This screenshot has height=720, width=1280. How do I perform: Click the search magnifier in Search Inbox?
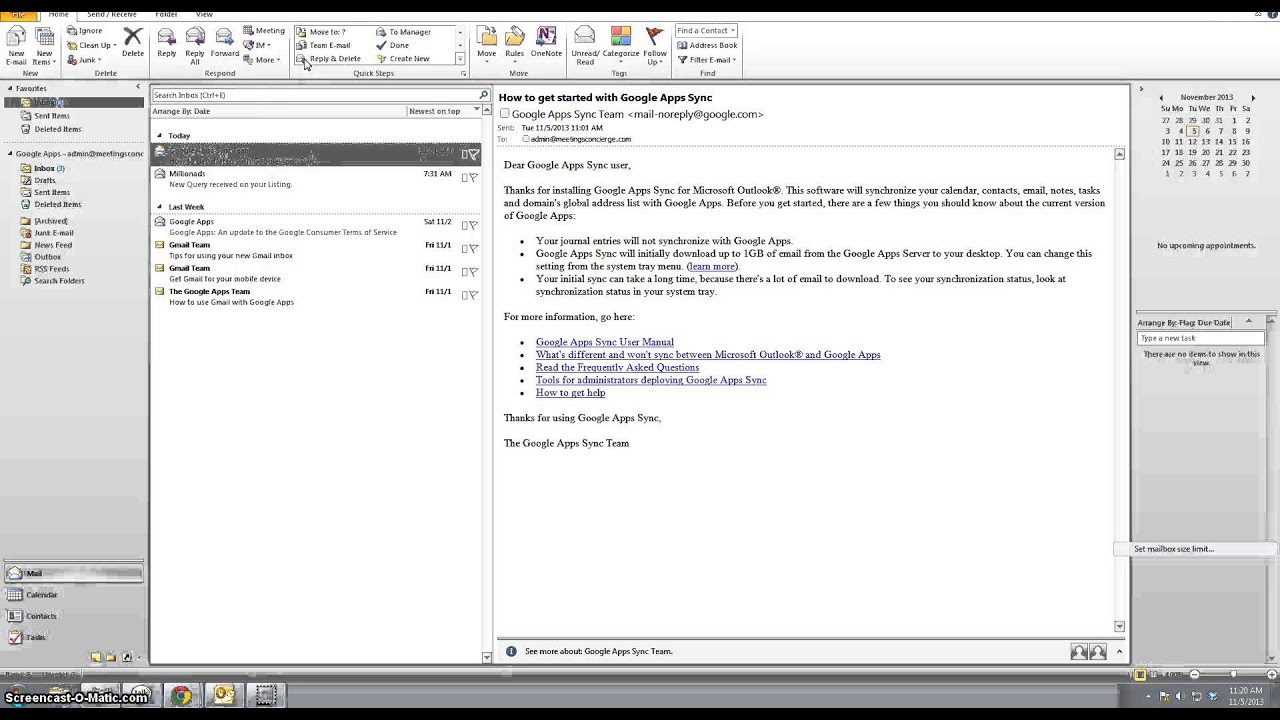483,95
